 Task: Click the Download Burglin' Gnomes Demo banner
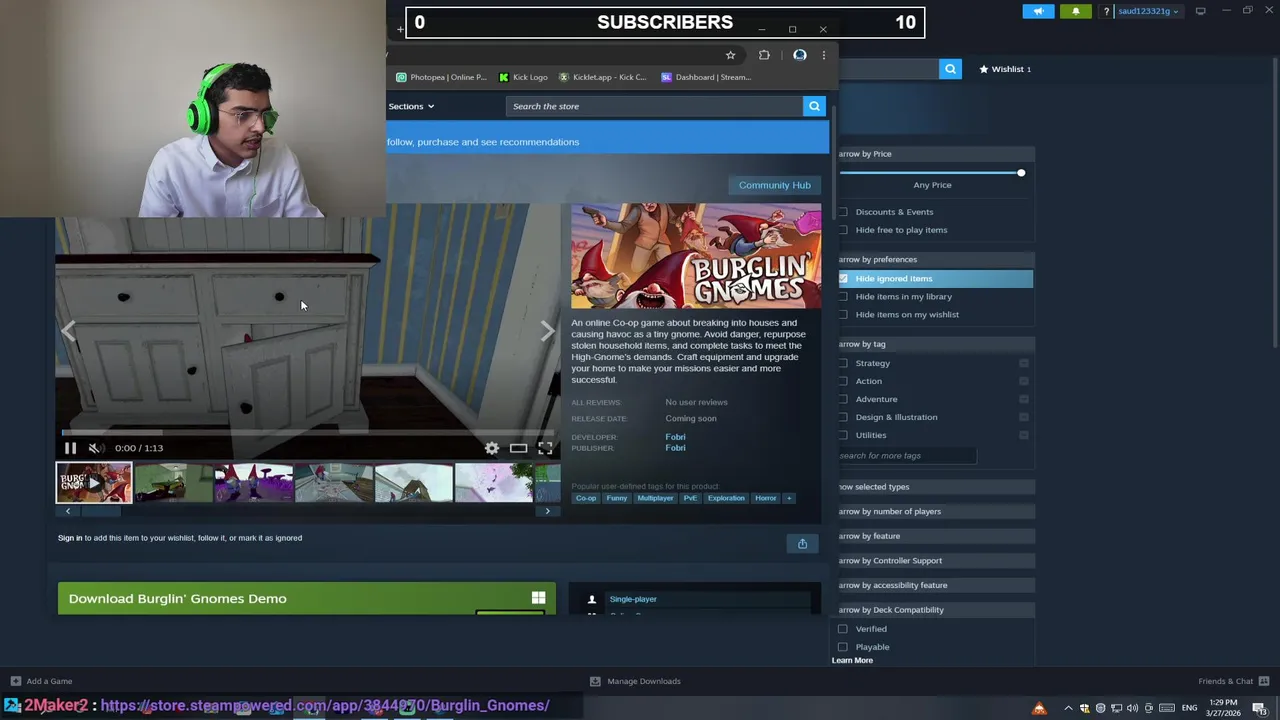point(307,598)
